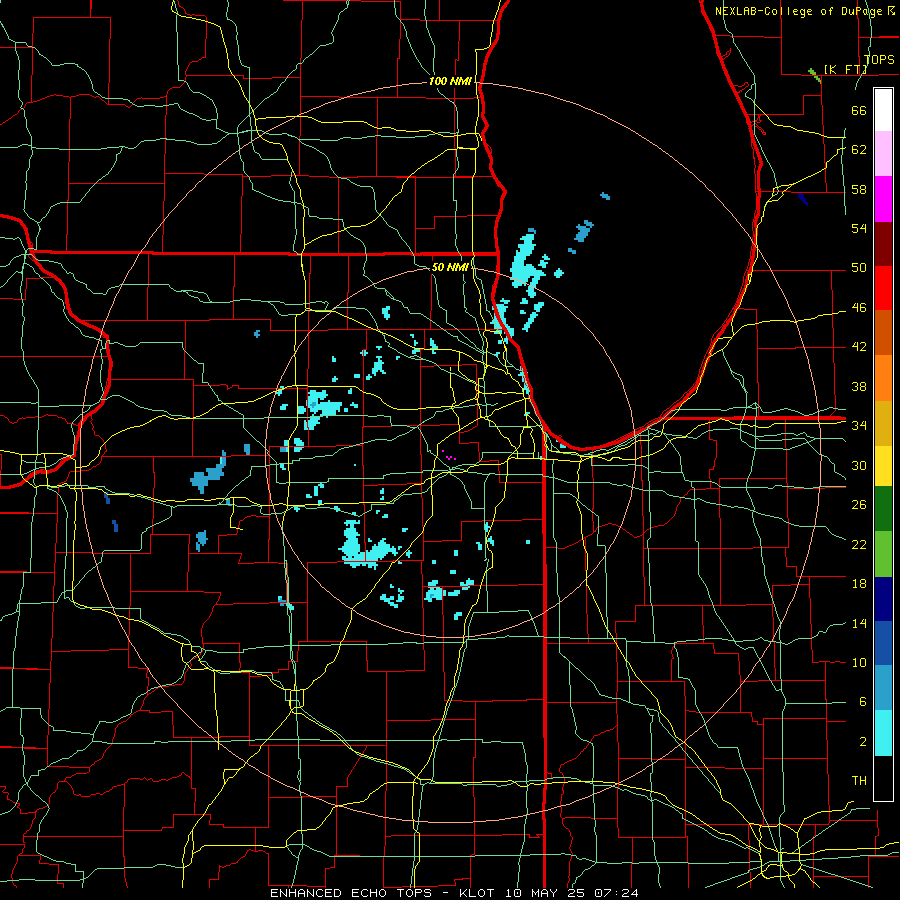
Task: Click the "10 MAY 25 07:24" timestamp
Action: tap(572, 893)
